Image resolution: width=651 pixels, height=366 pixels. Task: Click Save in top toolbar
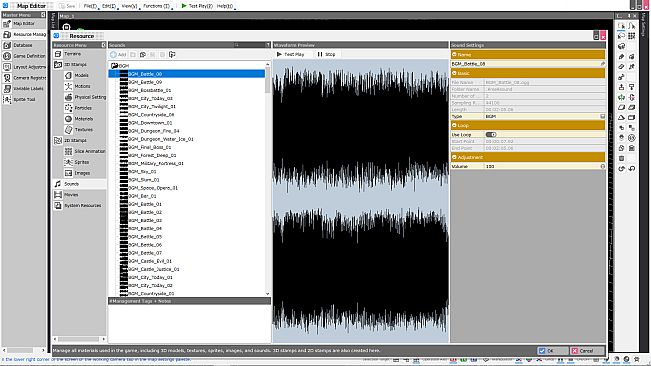click(67, 6)
